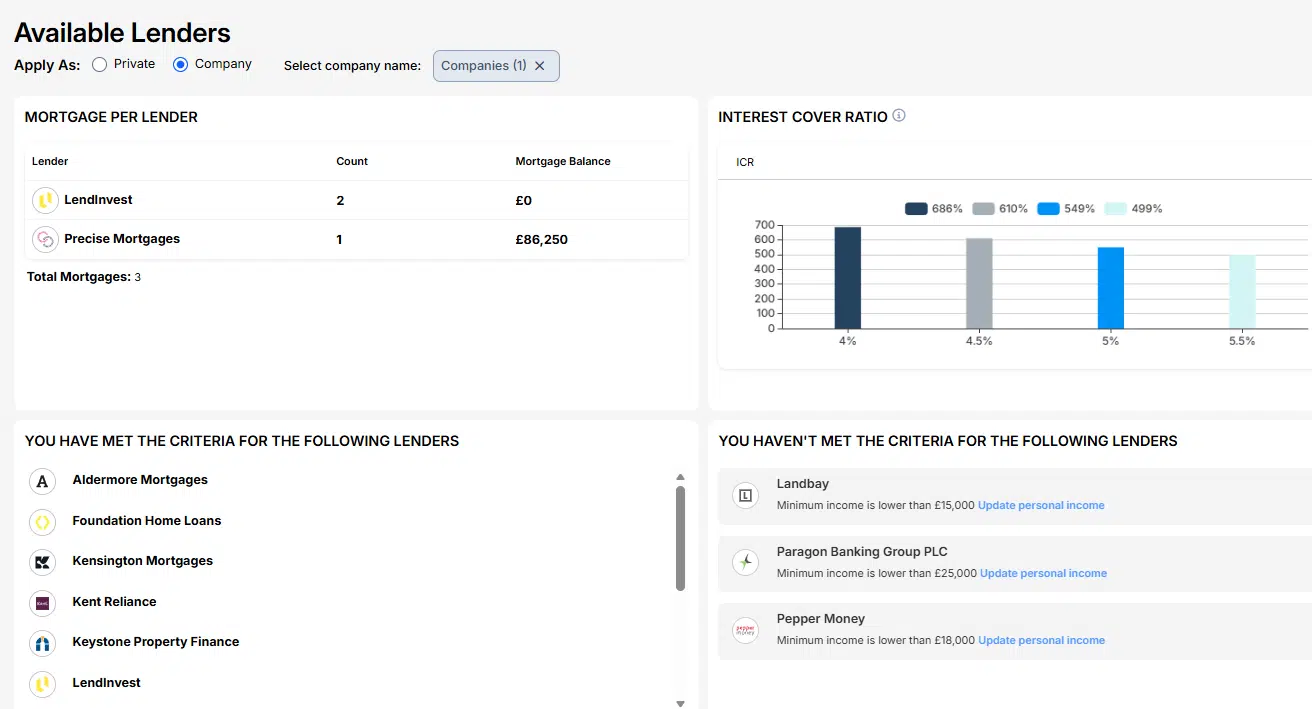Toggle the 549% legend swatch
This screenshot has width=1312, height=709.
tap(1048, 209)
